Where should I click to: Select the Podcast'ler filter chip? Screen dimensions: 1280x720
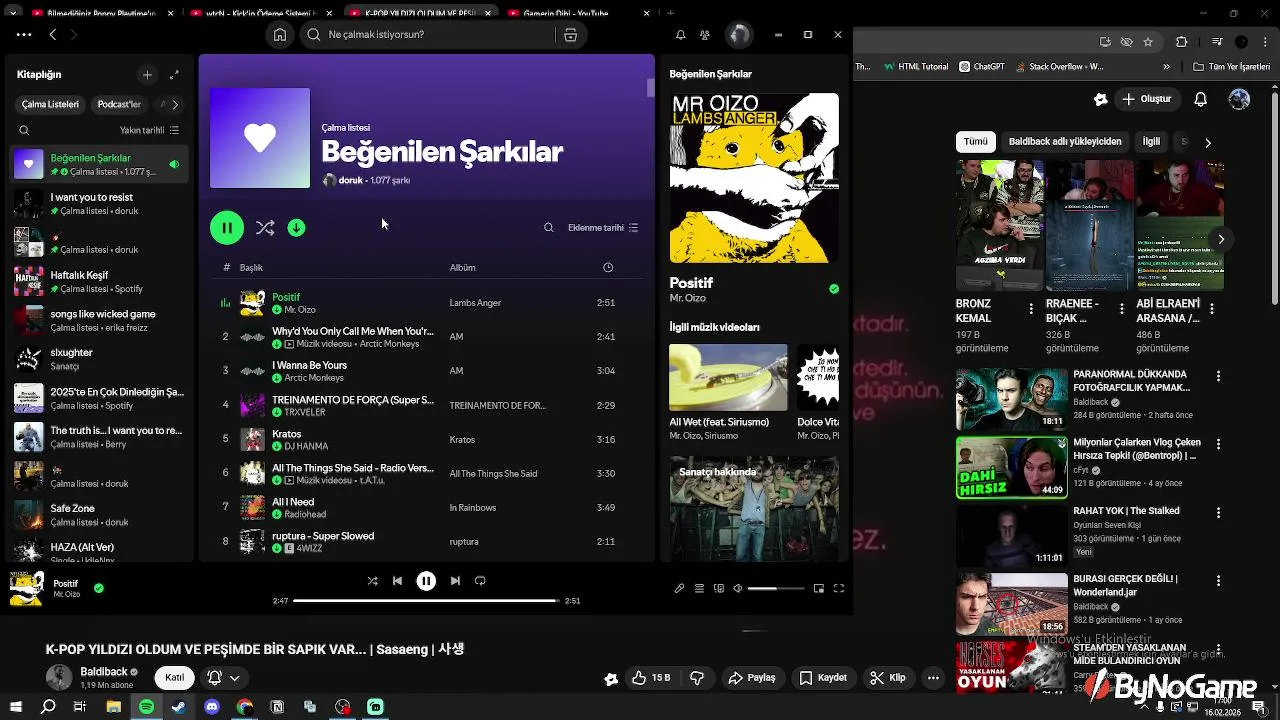[119, 104]
